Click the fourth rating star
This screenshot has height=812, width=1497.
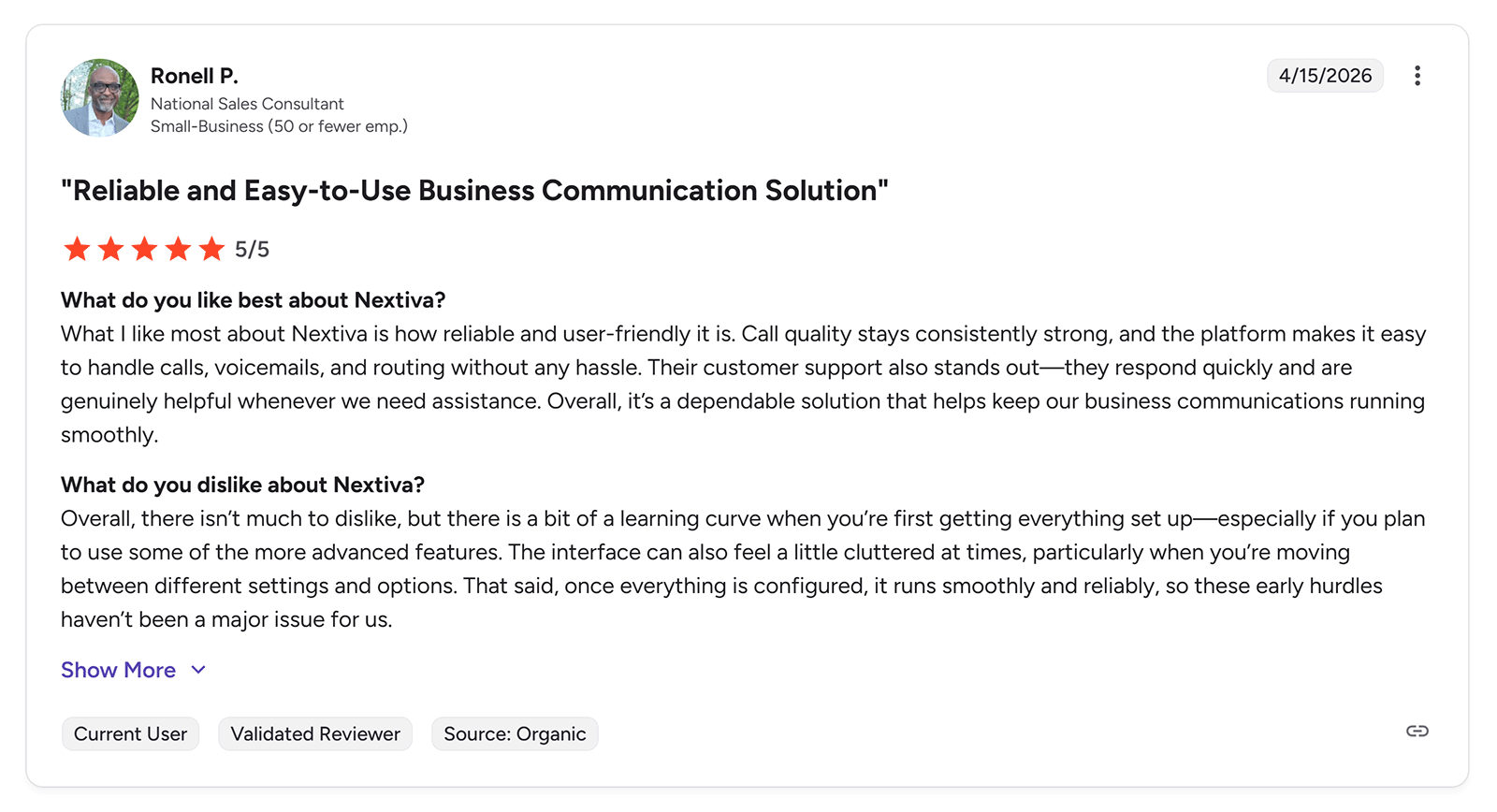click(x=178, y=249)
